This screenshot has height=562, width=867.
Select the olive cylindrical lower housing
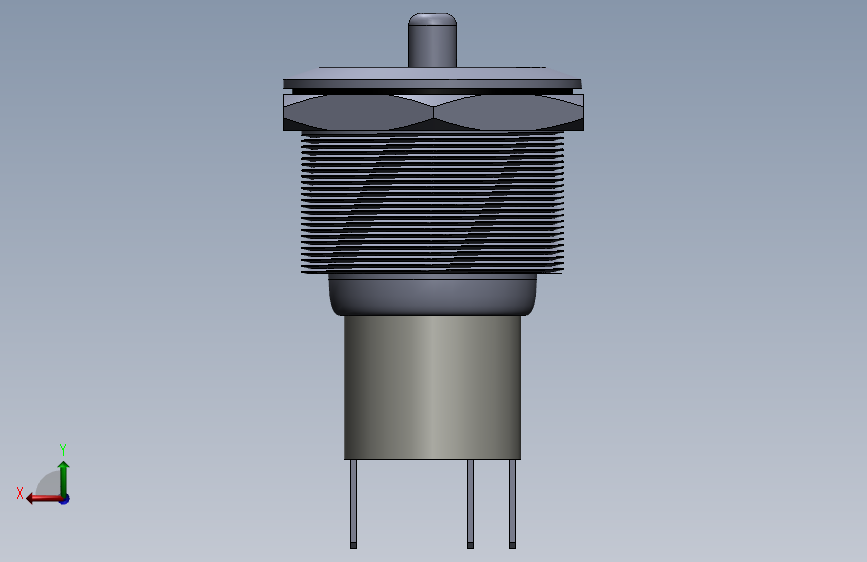click(432, 387)
